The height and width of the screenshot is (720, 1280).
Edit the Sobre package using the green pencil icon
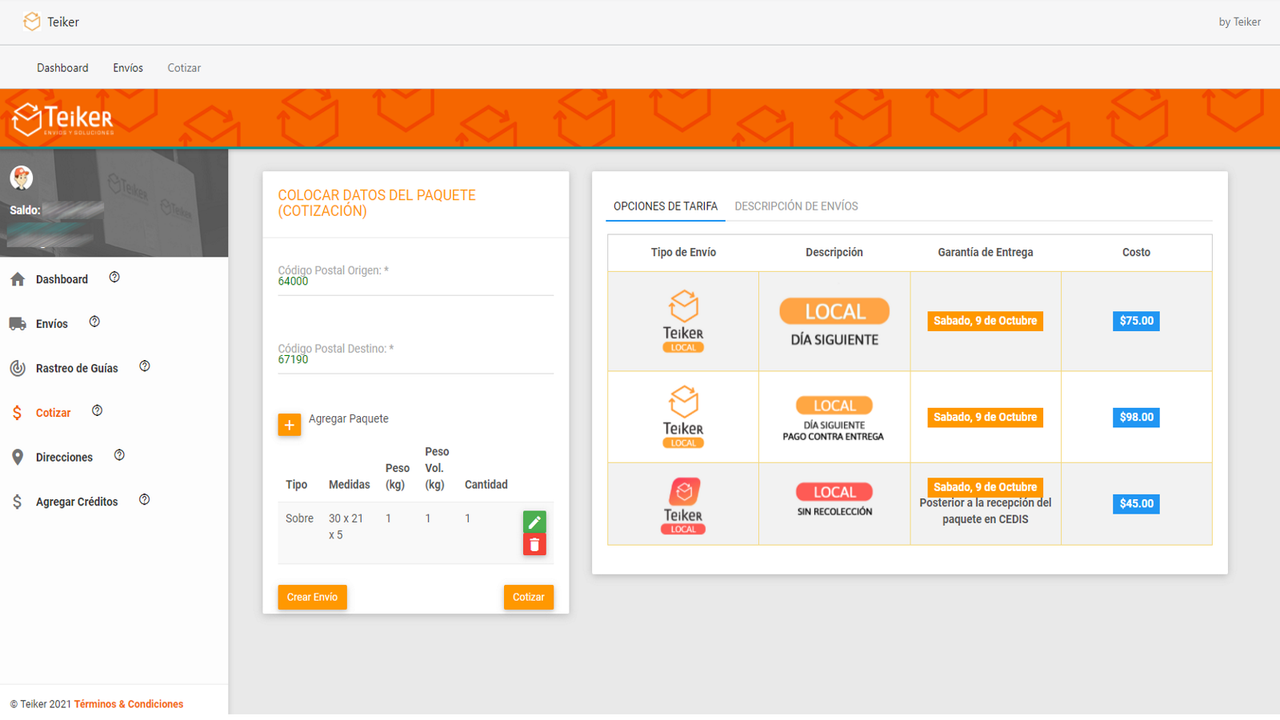click(535, 521)
